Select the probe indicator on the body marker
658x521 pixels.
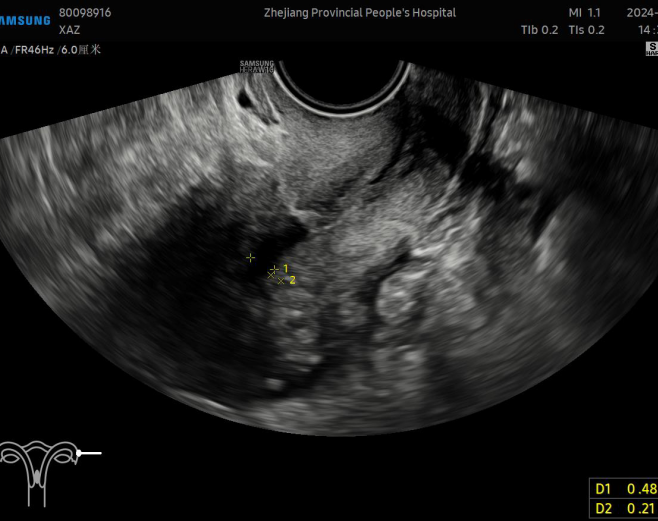pyautogui.click(x=89, y=453)
